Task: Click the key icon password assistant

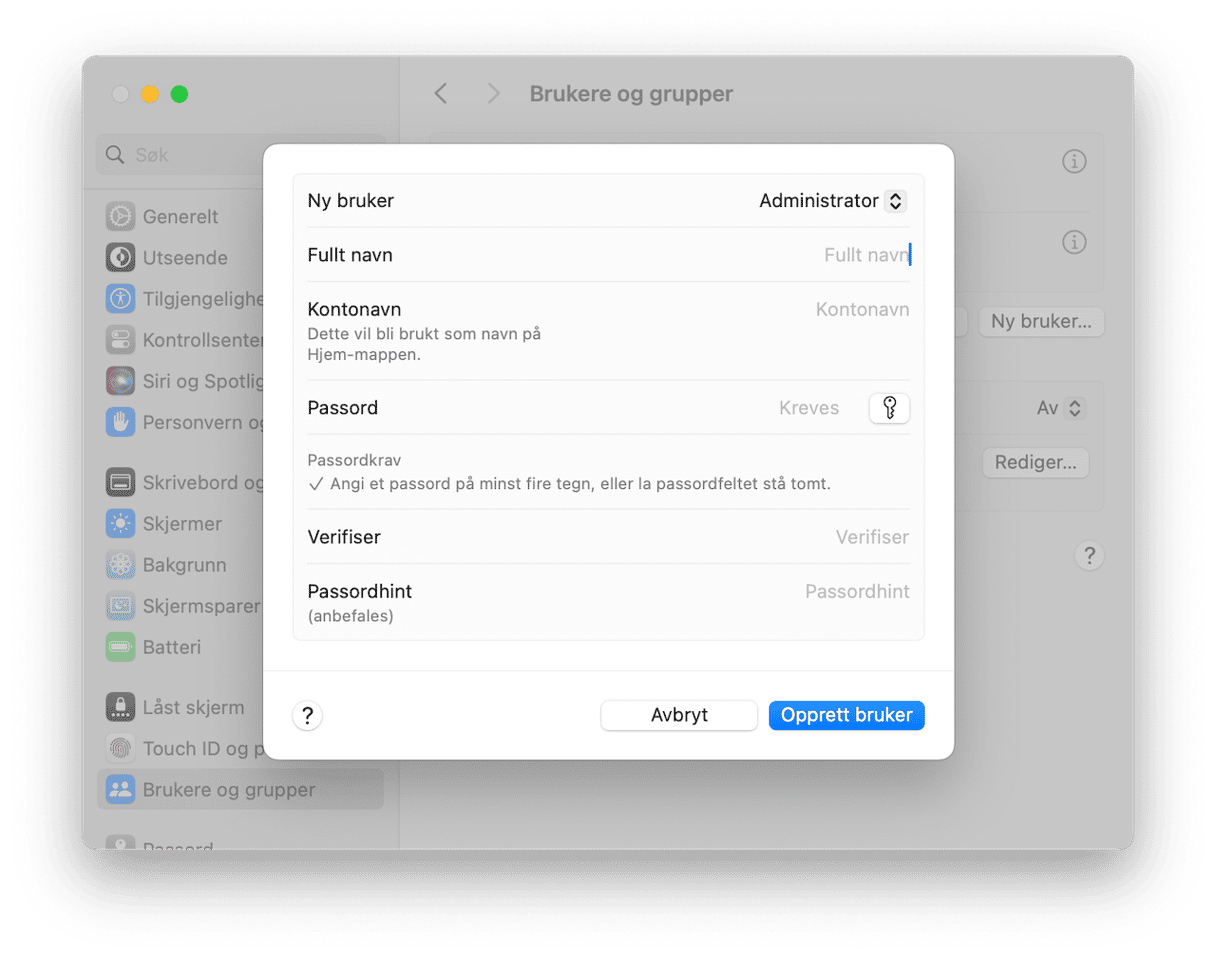Action: click(889, 408)
